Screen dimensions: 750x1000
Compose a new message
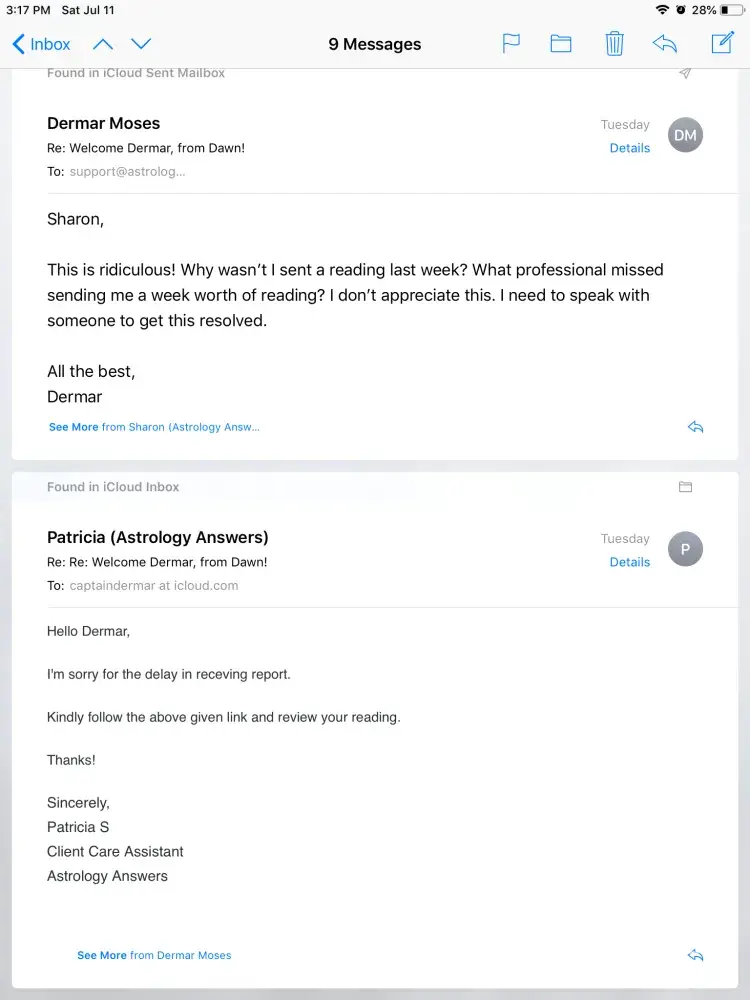point(722,43)
